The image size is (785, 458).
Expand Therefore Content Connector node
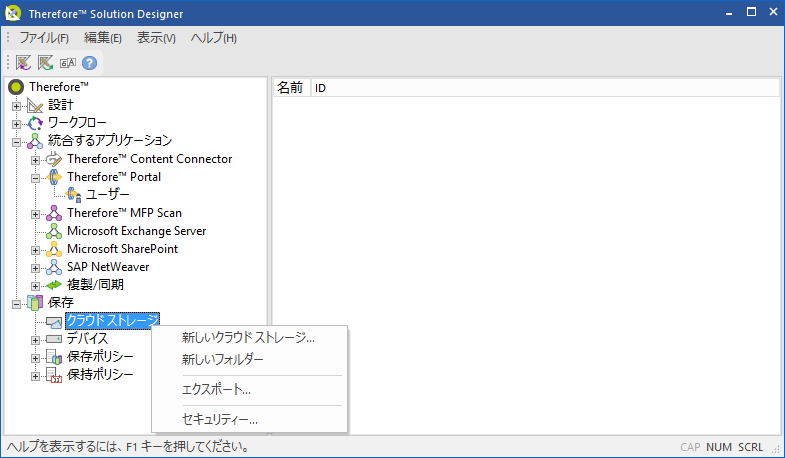36,160
